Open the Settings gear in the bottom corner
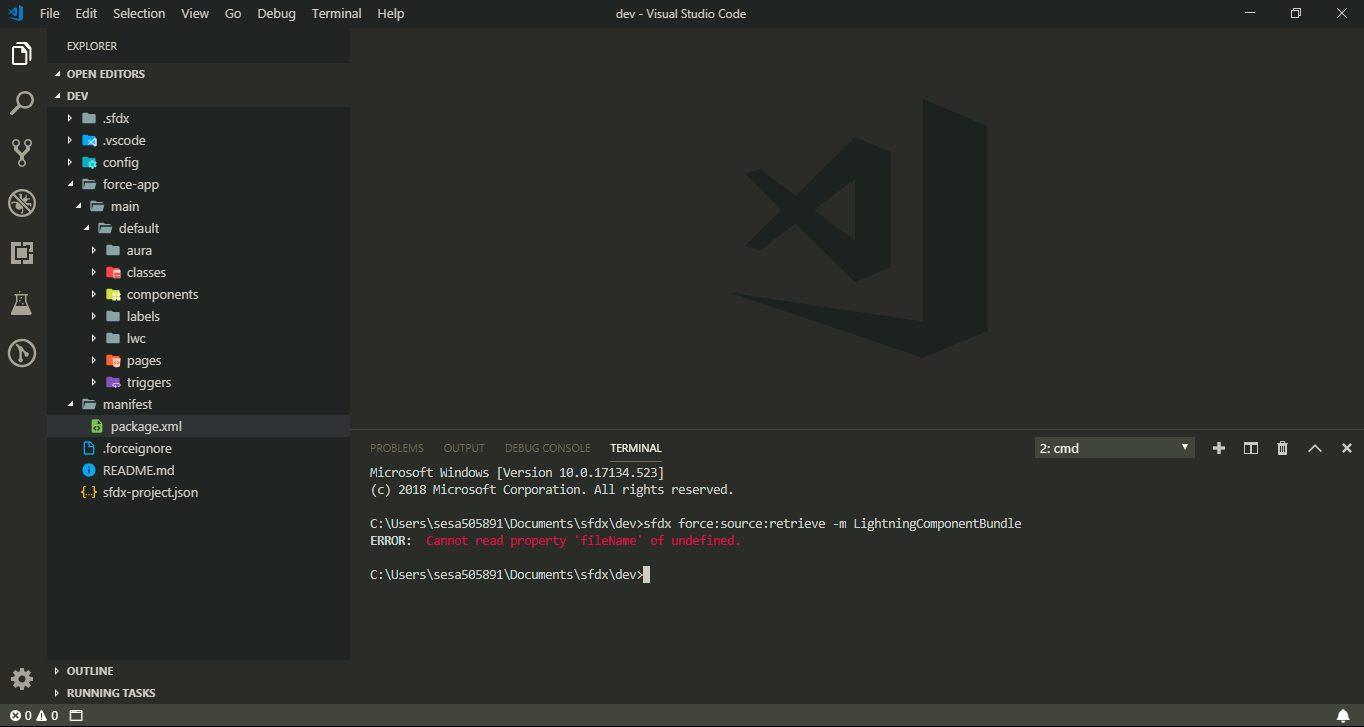The image size is (1364, 727). point(22,677)
